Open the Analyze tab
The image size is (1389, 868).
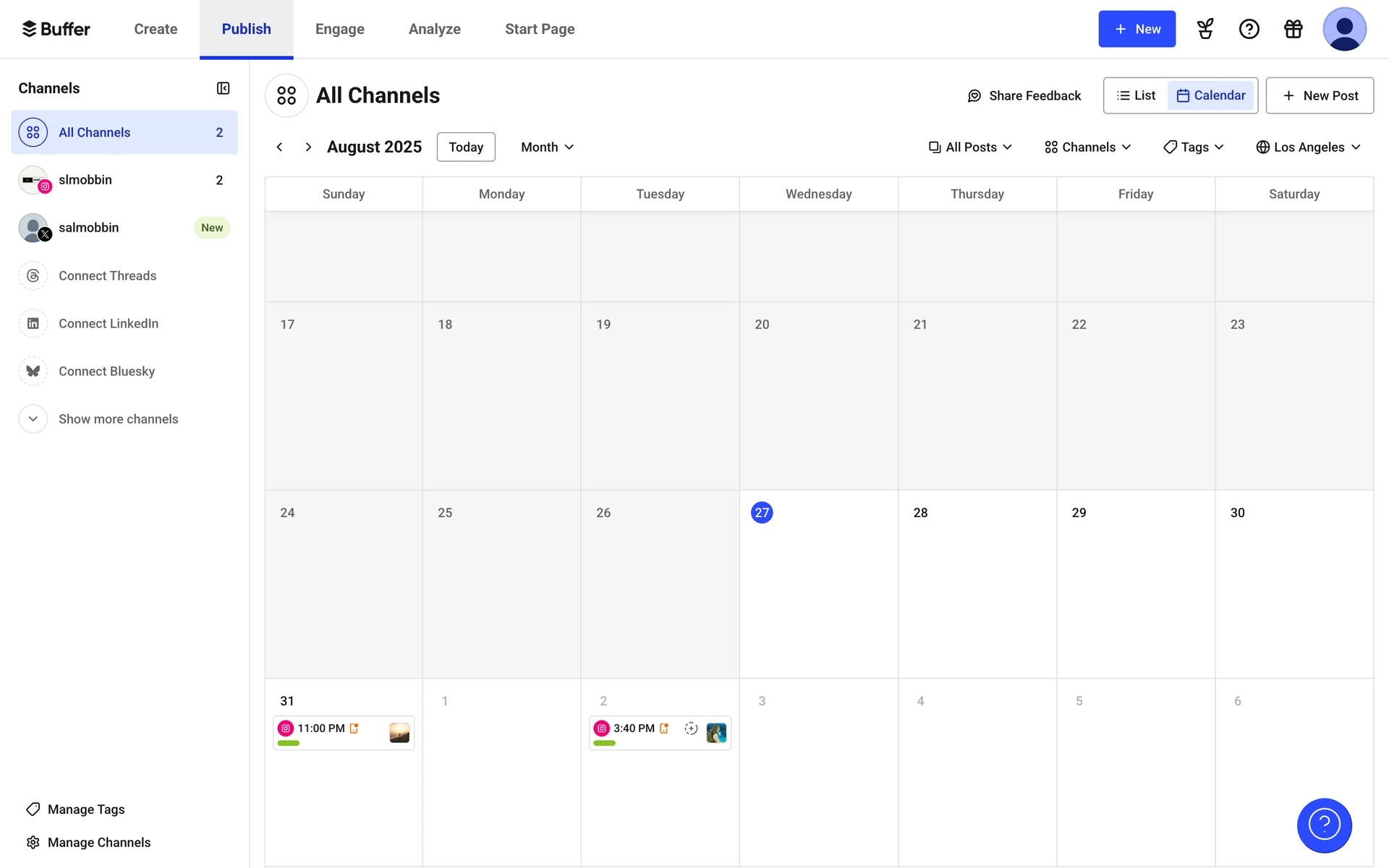tap(434, 29)
